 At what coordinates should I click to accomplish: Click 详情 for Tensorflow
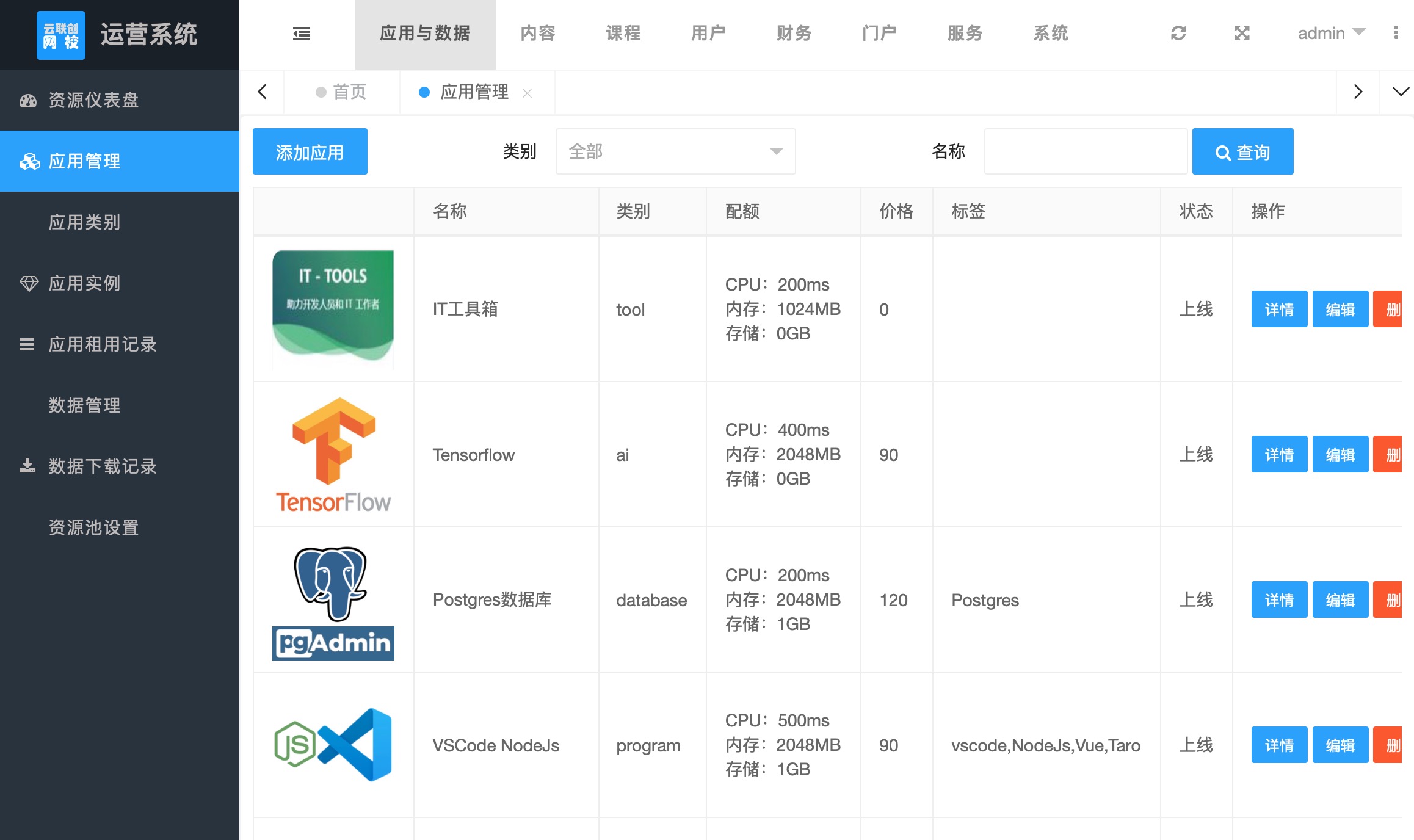click(x=1279, y=454)
